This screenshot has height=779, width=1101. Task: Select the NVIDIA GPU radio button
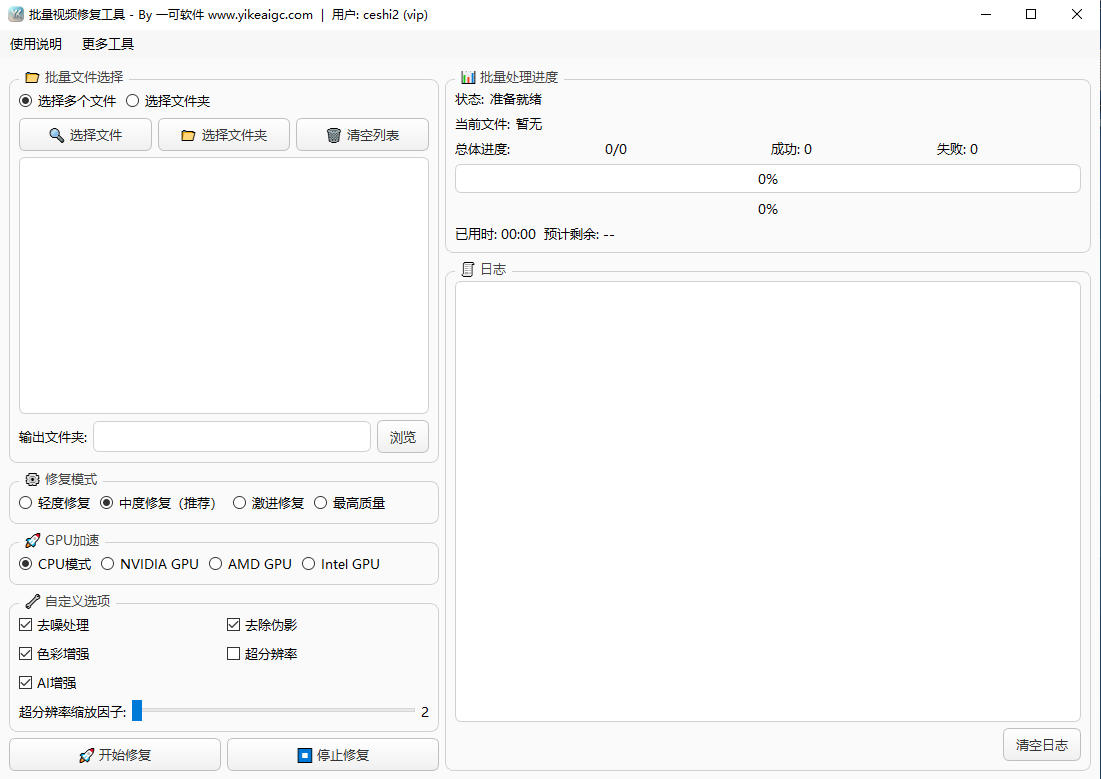click(x=107, y=563)
